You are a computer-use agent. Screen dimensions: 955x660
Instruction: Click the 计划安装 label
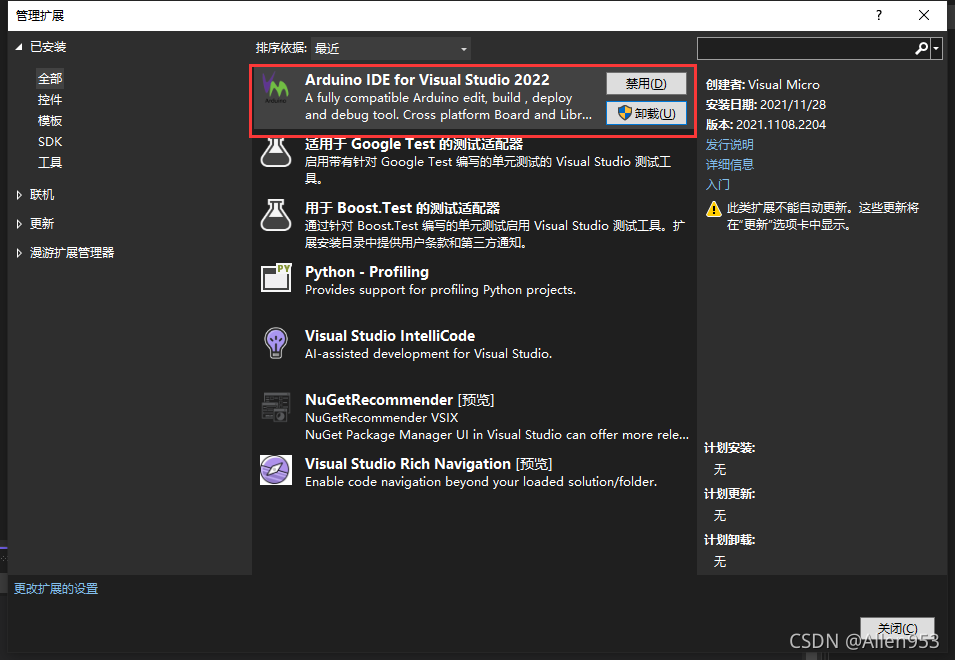click(729, 448)
